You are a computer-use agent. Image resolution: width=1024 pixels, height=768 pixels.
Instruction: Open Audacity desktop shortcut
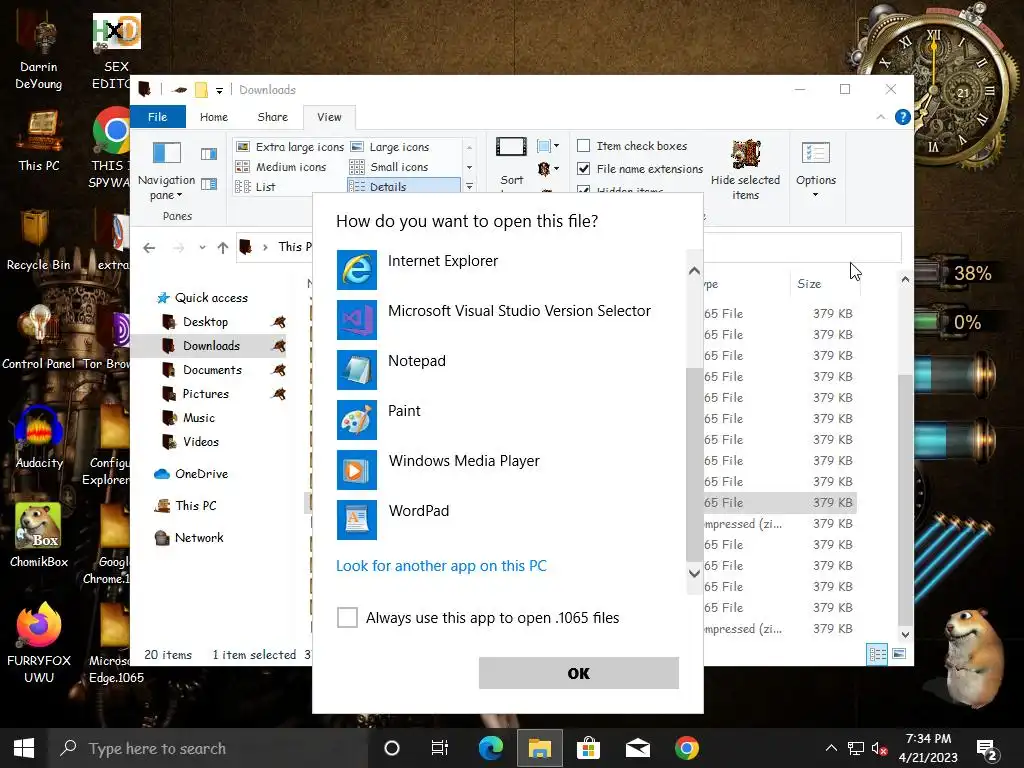pyautogui.click(x=39, y=438)
